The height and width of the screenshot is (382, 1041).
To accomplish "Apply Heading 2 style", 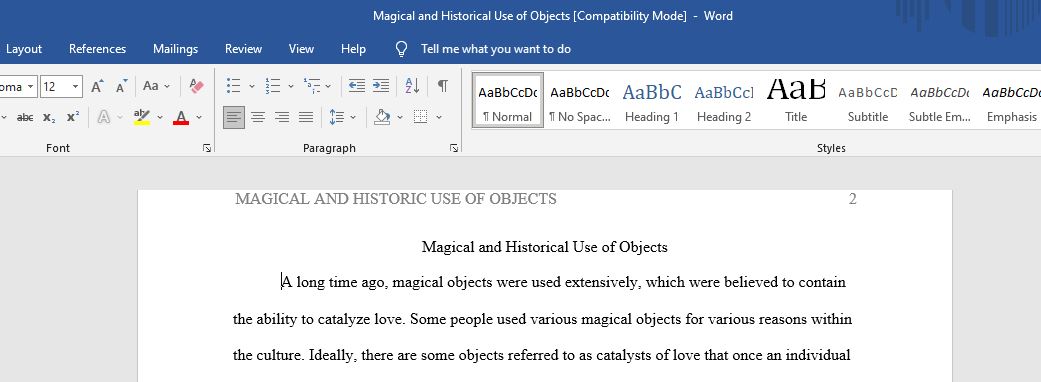I will tap(724, 100).
